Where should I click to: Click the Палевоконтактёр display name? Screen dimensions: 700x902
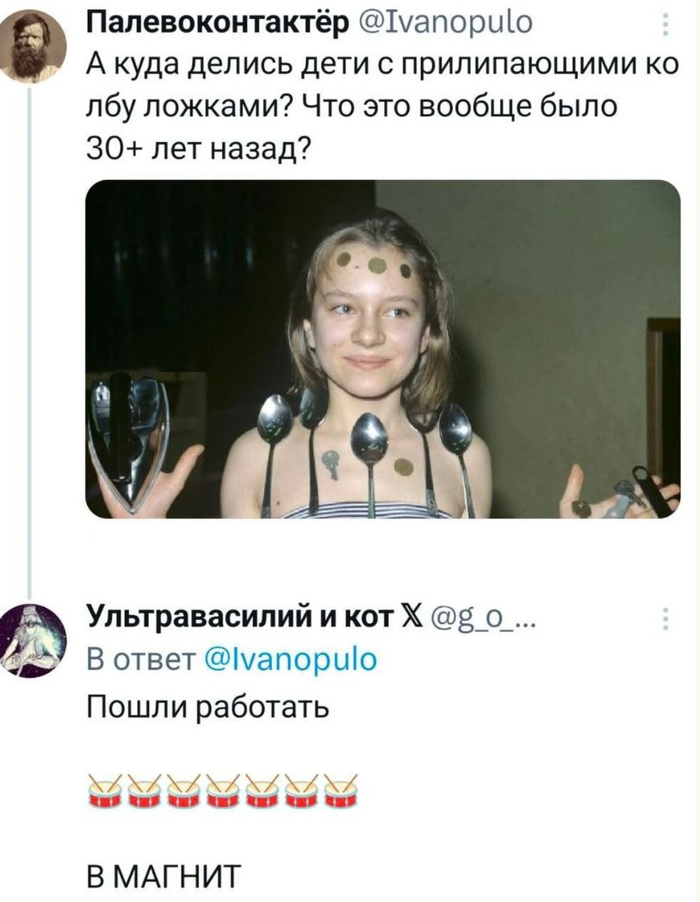[217, 24]
